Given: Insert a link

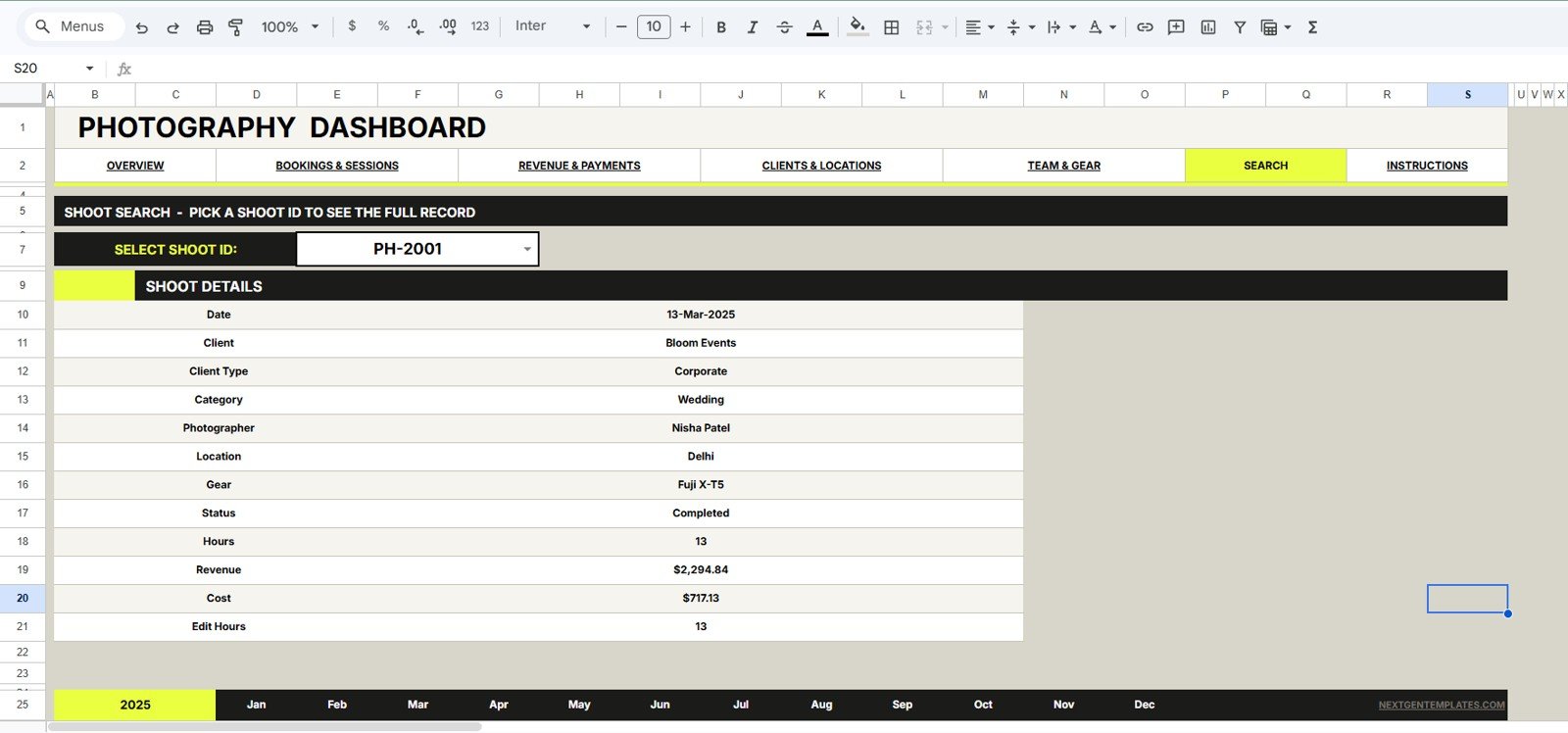Looking at the screenshot, I should point(1145,27).
